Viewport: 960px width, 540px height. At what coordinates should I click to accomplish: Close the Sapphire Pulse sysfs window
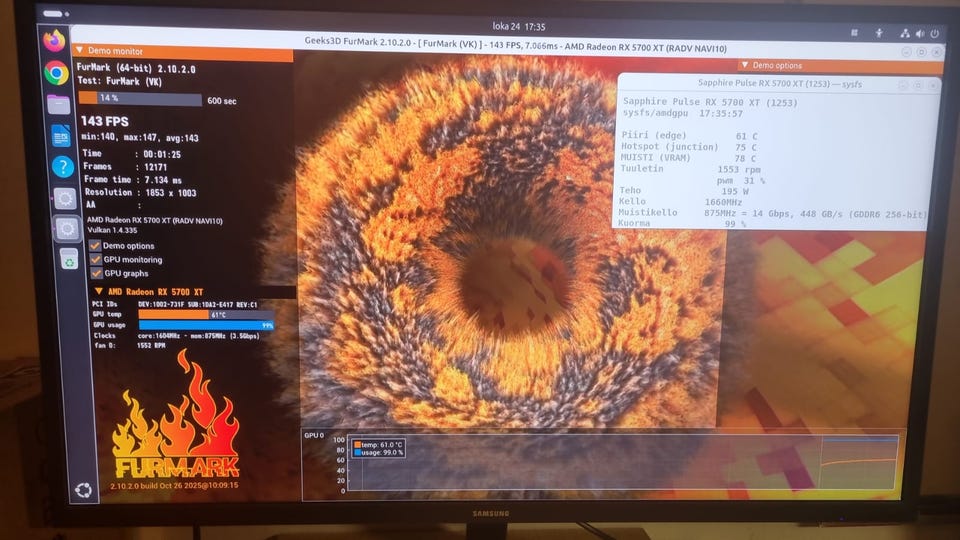pyautogui.click(x=933, y=86)
